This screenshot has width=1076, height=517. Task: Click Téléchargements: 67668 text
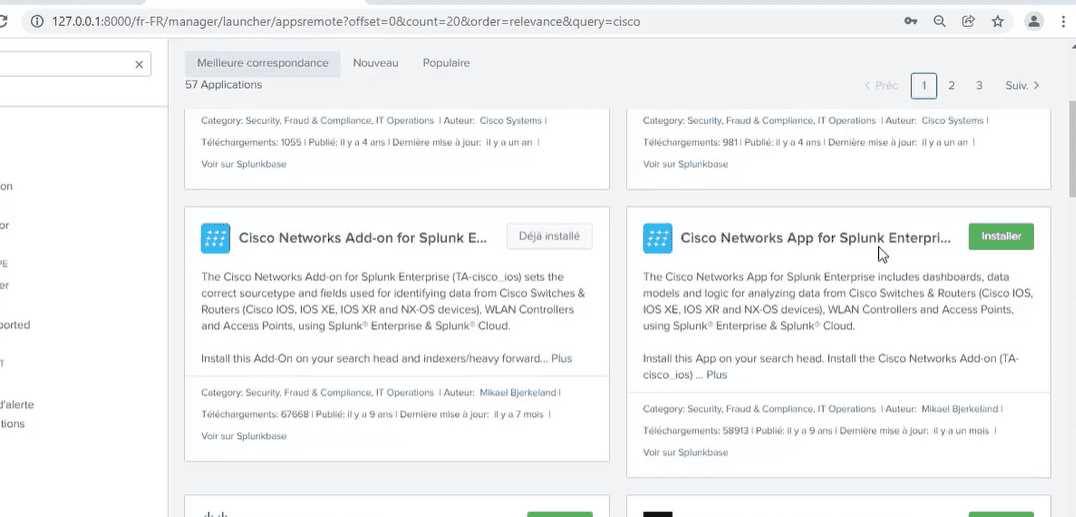pos(255,415)
